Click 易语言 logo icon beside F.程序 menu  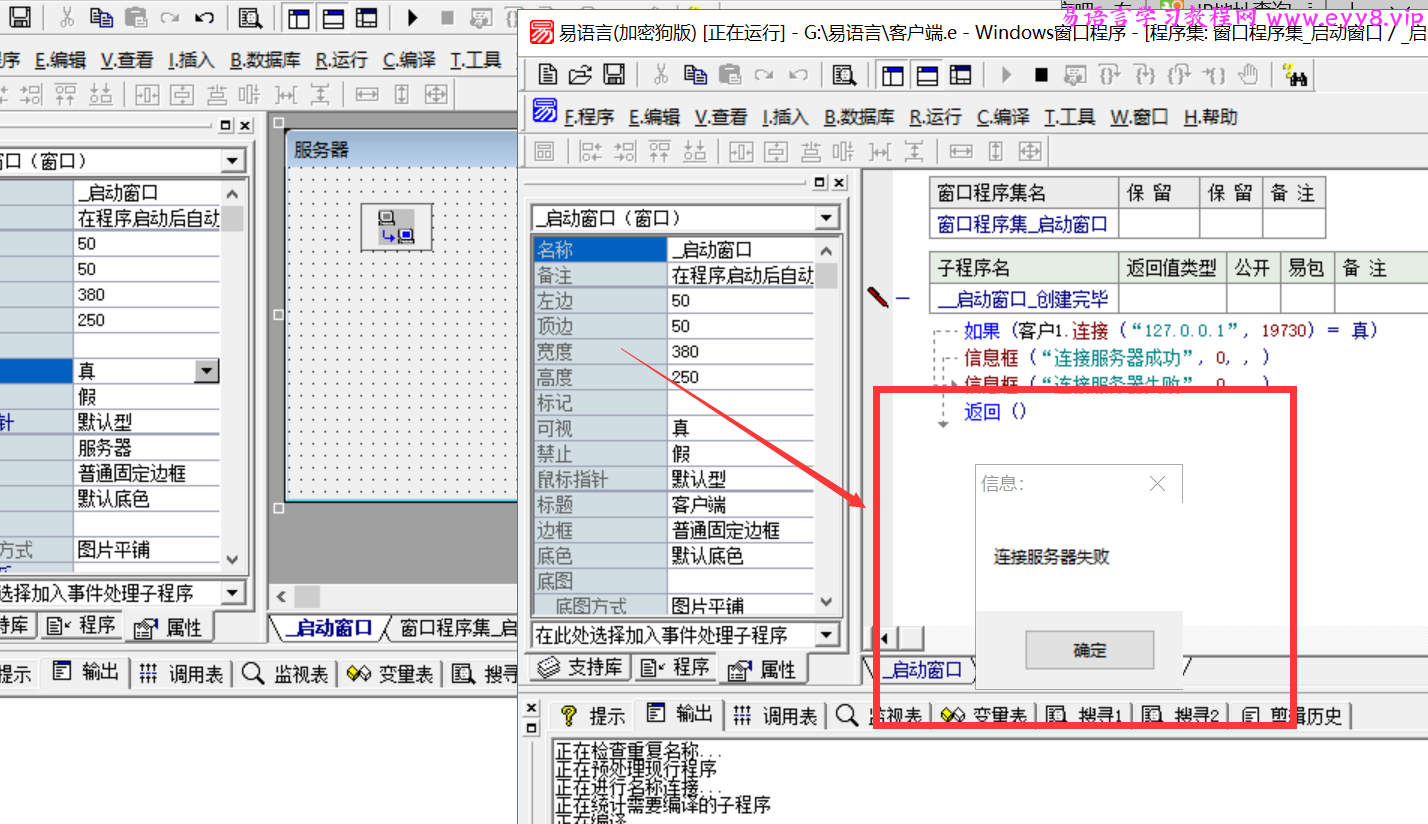pos(544,111)
